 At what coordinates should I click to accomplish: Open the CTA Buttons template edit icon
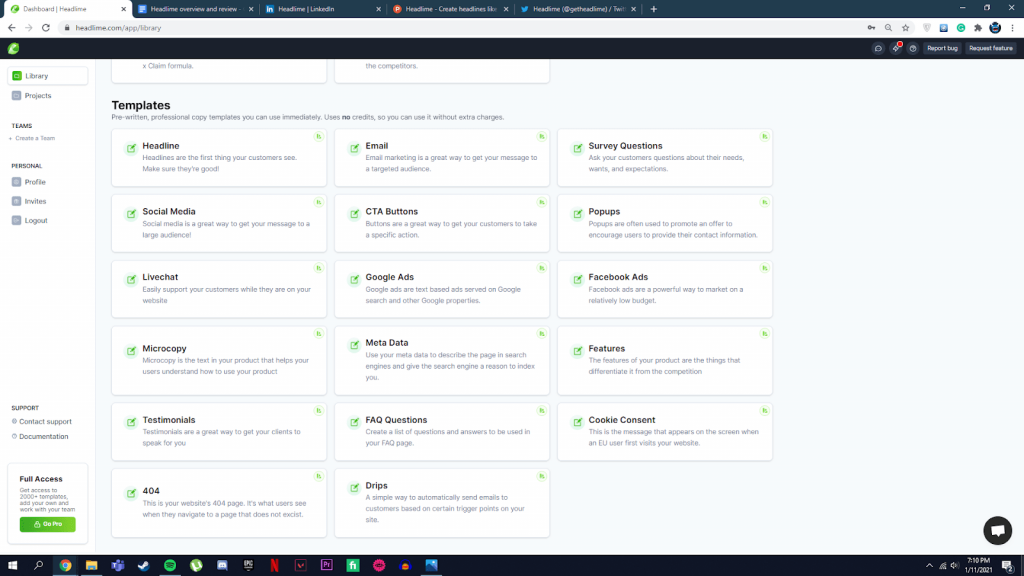click(x=355, y=214)
